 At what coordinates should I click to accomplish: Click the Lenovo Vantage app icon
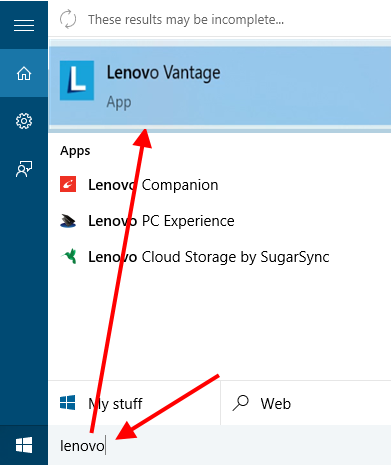[x=77, y=80]
